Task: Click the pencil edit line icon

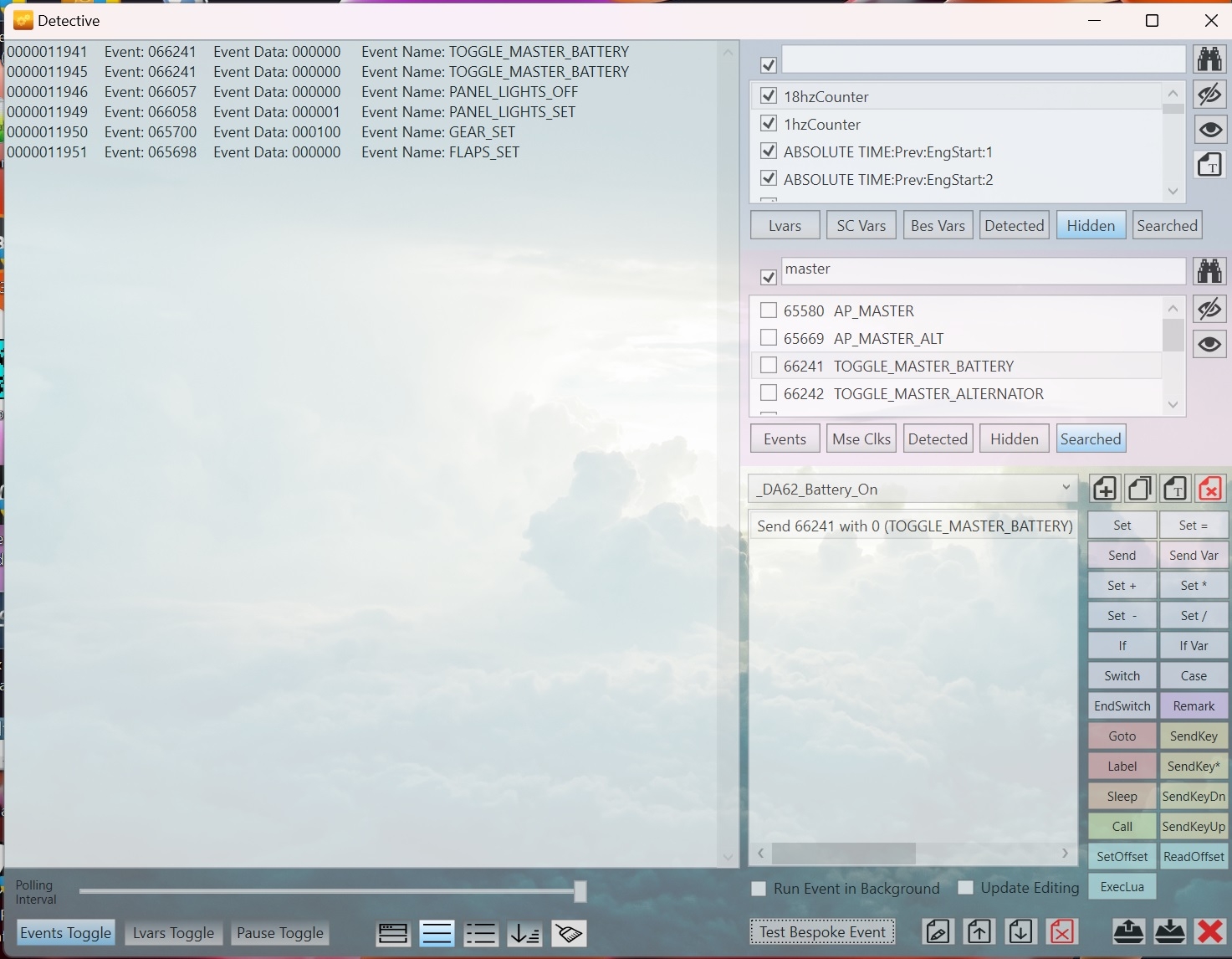Action: pos(938,931)
